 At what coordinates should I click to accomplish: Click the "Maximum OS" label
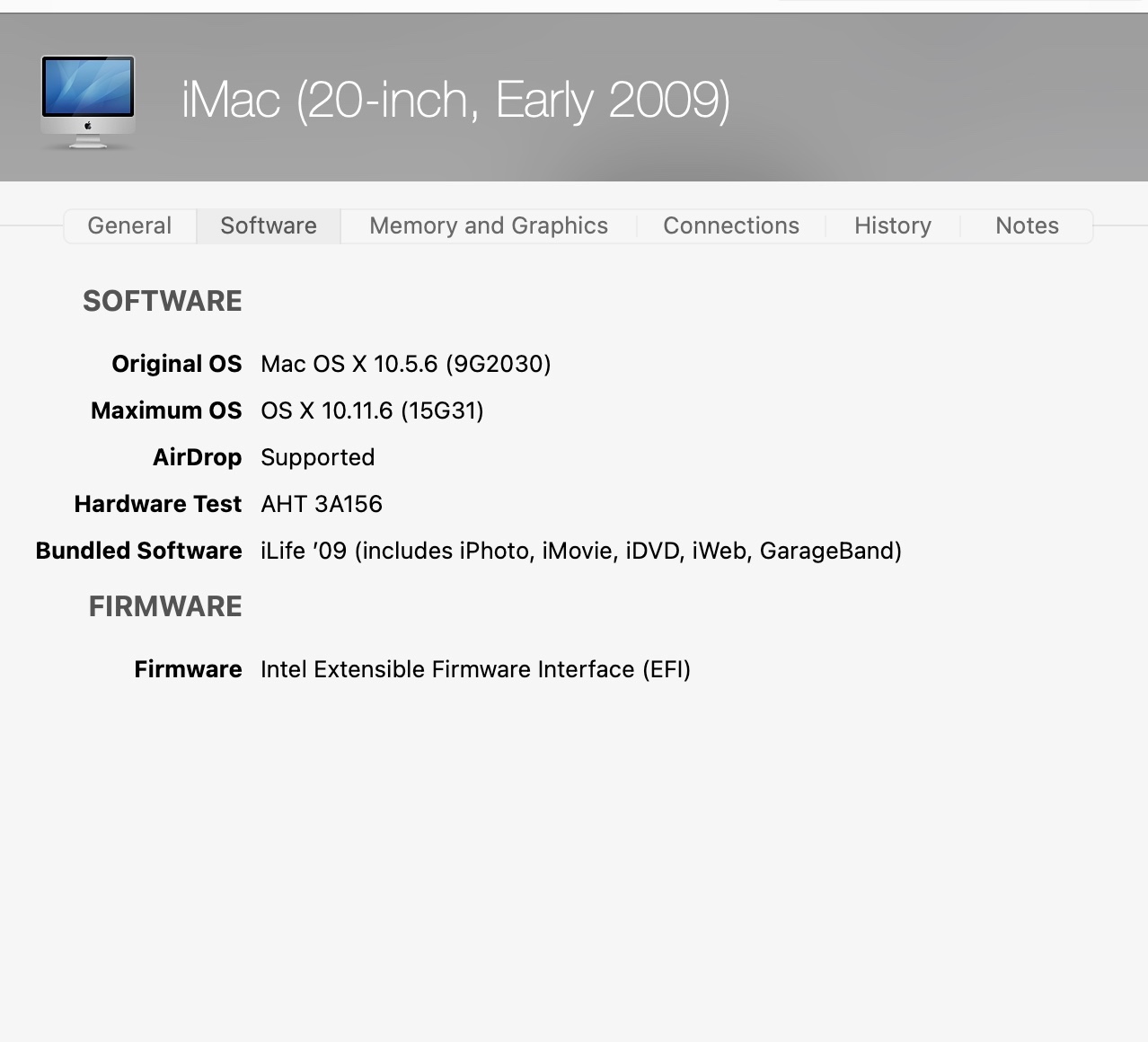click(166, 411)
